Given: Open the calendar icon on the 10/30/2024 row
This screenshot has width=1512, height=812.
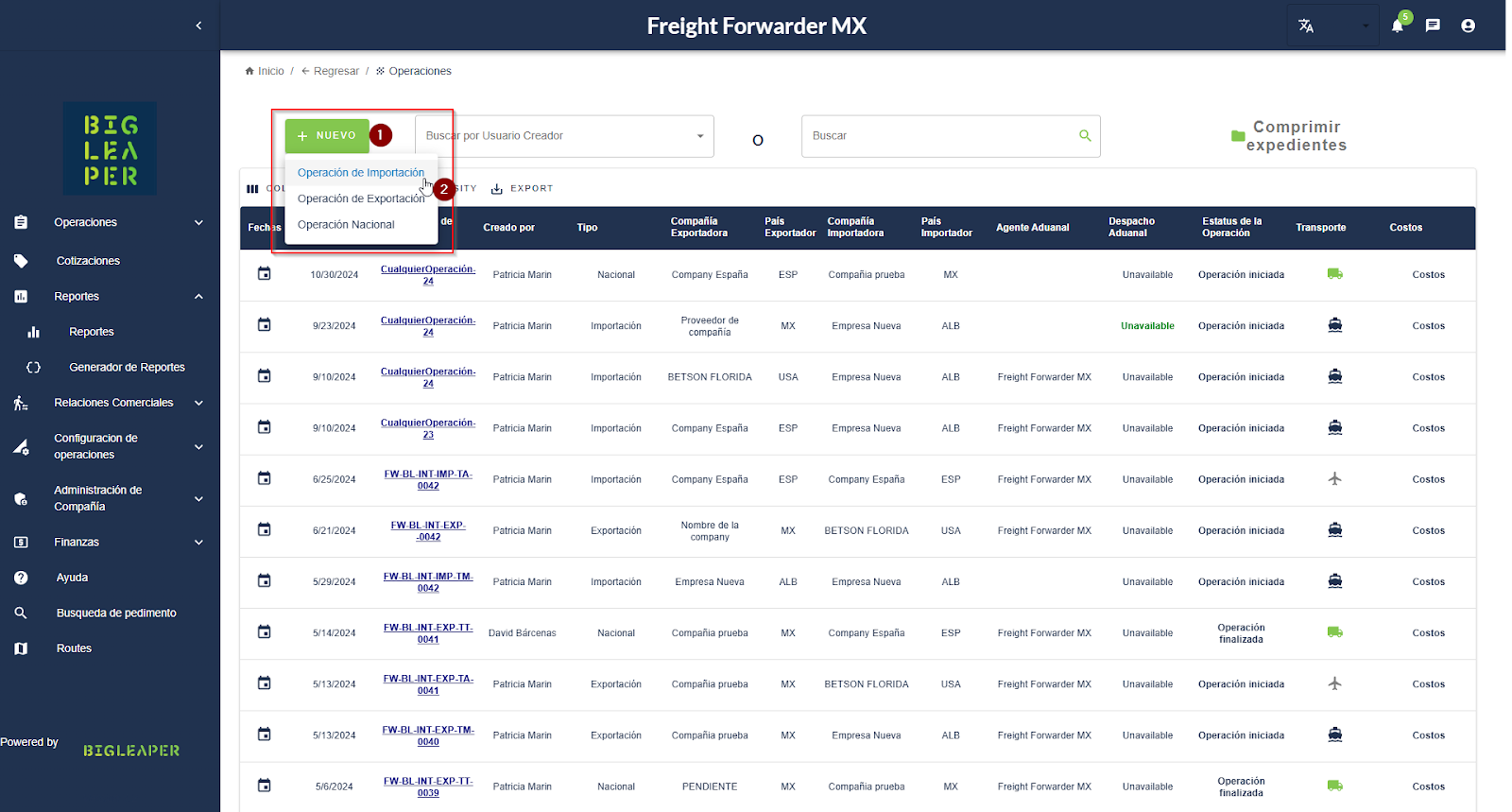Looking at the screenshot, I should pos(265,273).
